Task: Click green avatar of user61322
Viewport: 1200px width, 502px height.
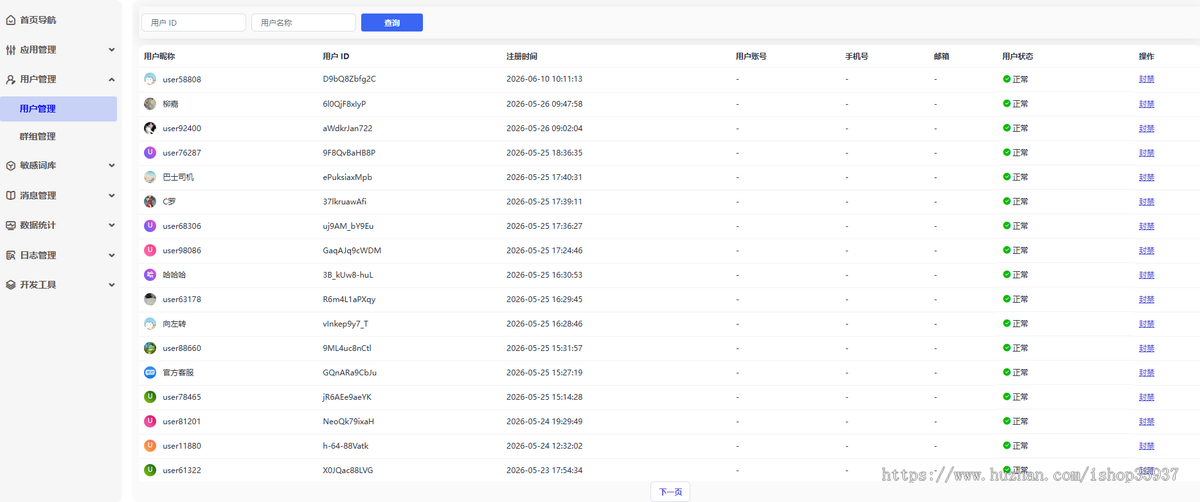Action: (x=150, y=470)
